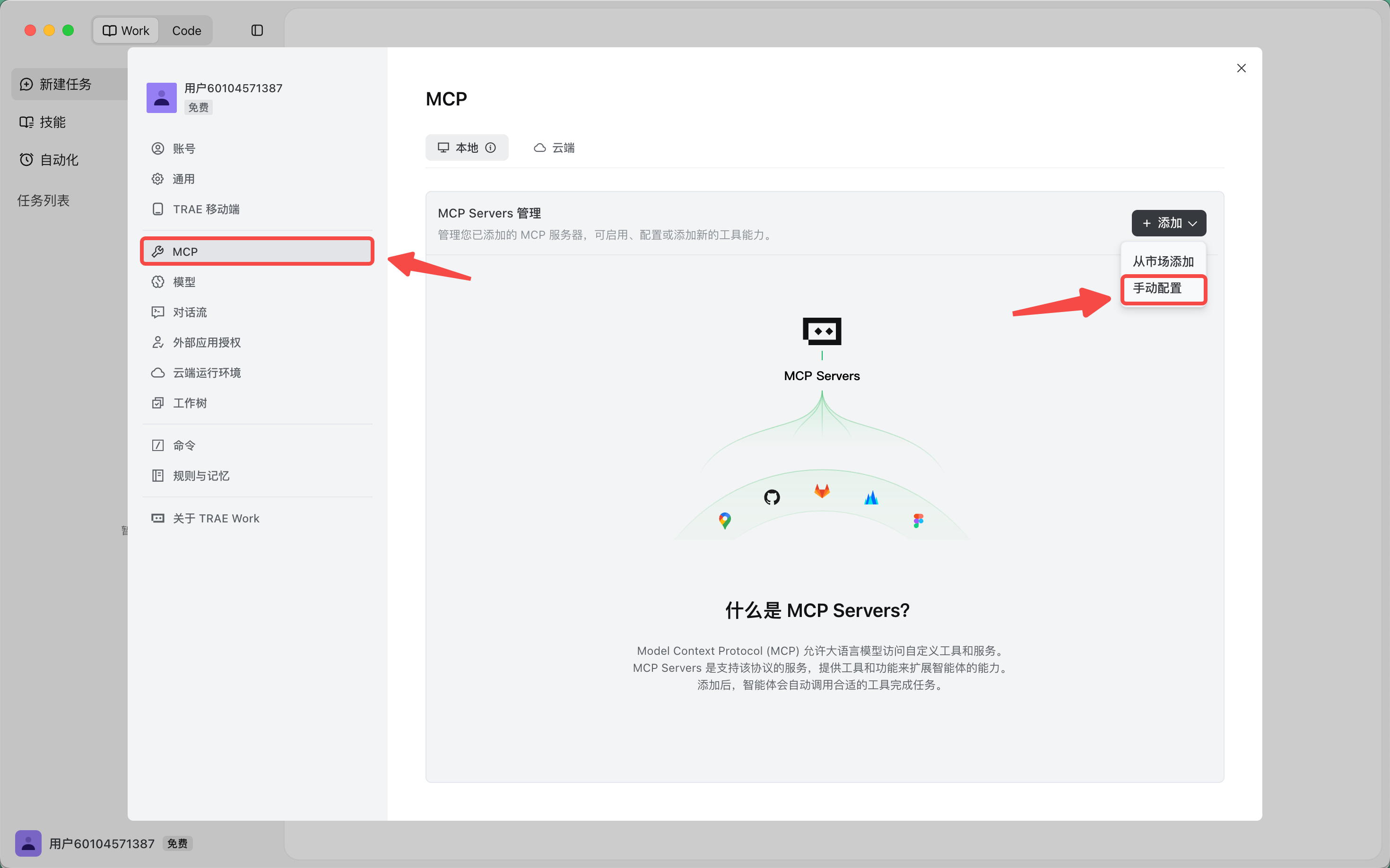Click the 命令 slash icon

pos(158,445)
